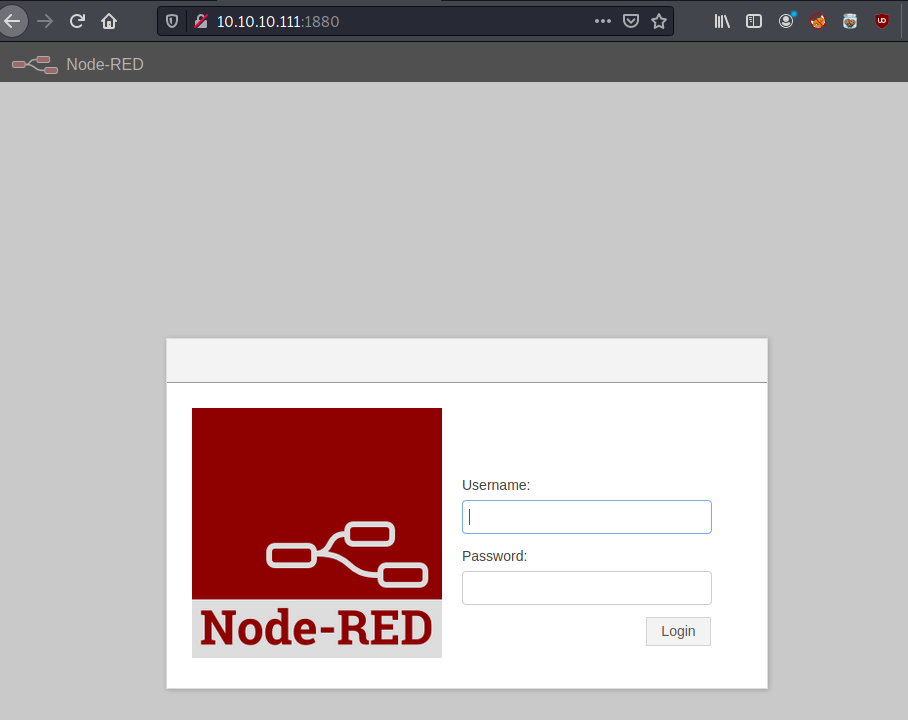The width and height of the screenshot is (908, 720).
Task: Focus the Username input field
Action: click(586, 516)
